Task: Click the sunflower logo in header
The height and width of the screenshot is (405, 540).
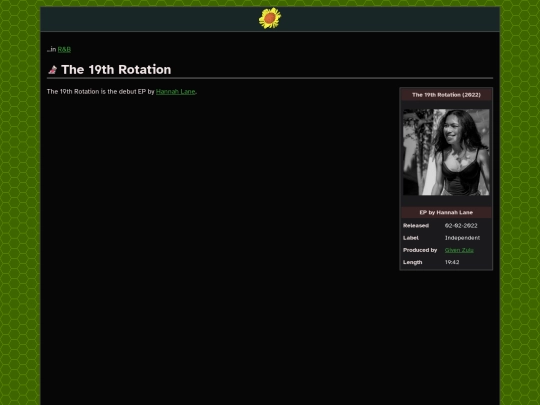Action: (270, 18)
